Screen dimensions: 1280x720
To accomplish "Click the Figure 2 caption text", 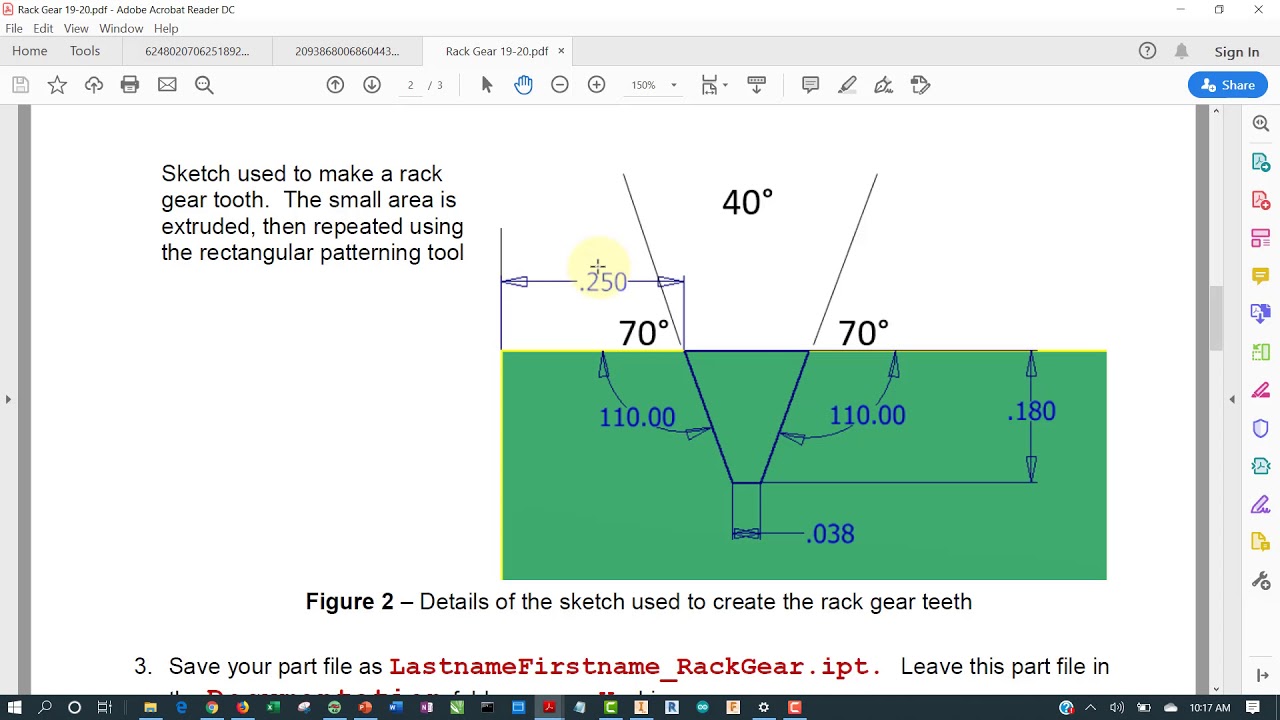I will point(639,602).
